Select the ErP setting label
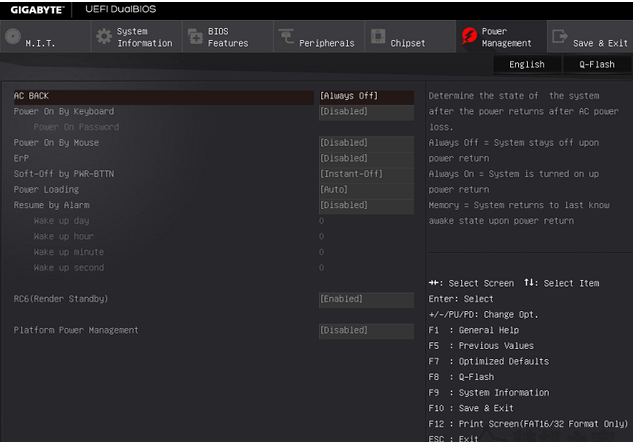Image resolution: width=633 pixels, height=442 pixels. click(x=21, y=159)
